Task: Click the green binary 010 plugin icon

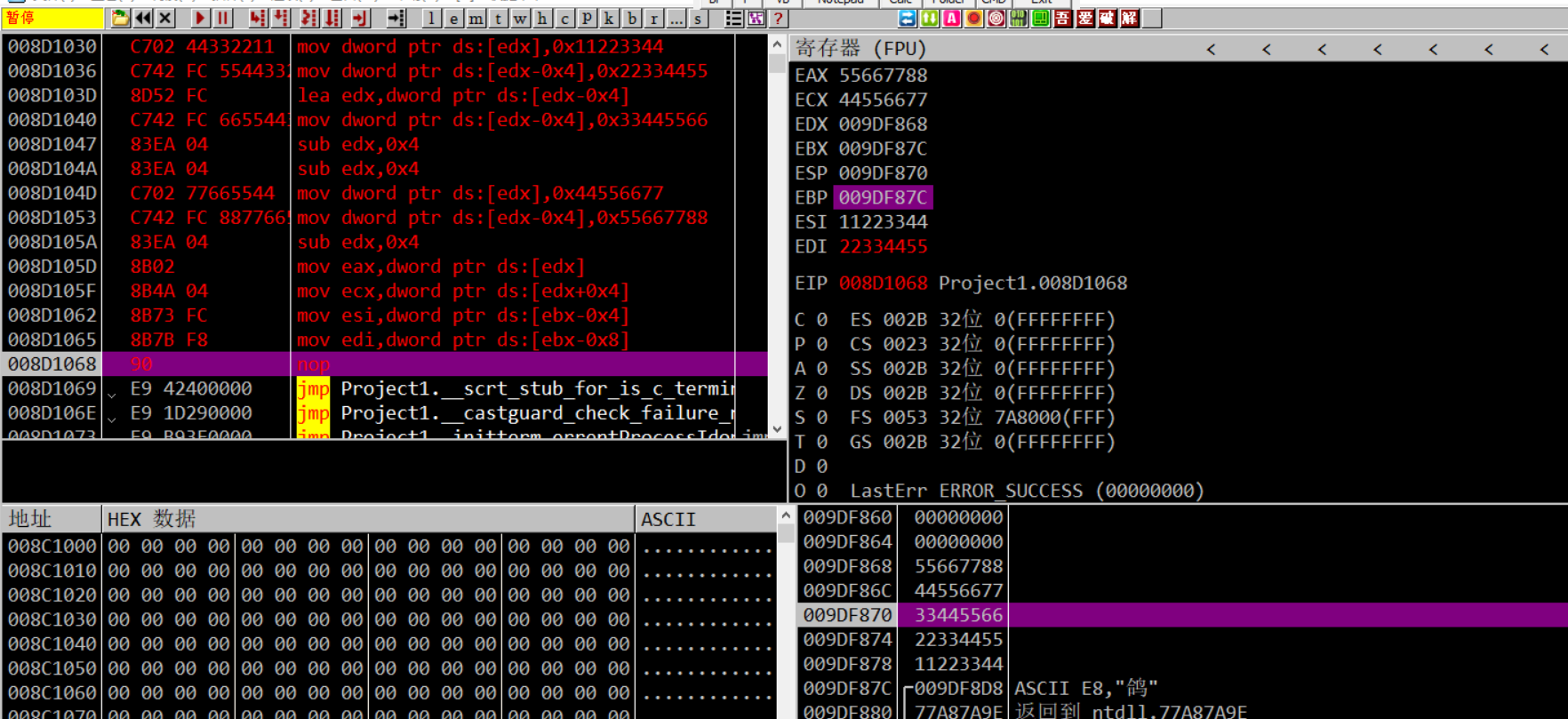Action: [1019, 18]
